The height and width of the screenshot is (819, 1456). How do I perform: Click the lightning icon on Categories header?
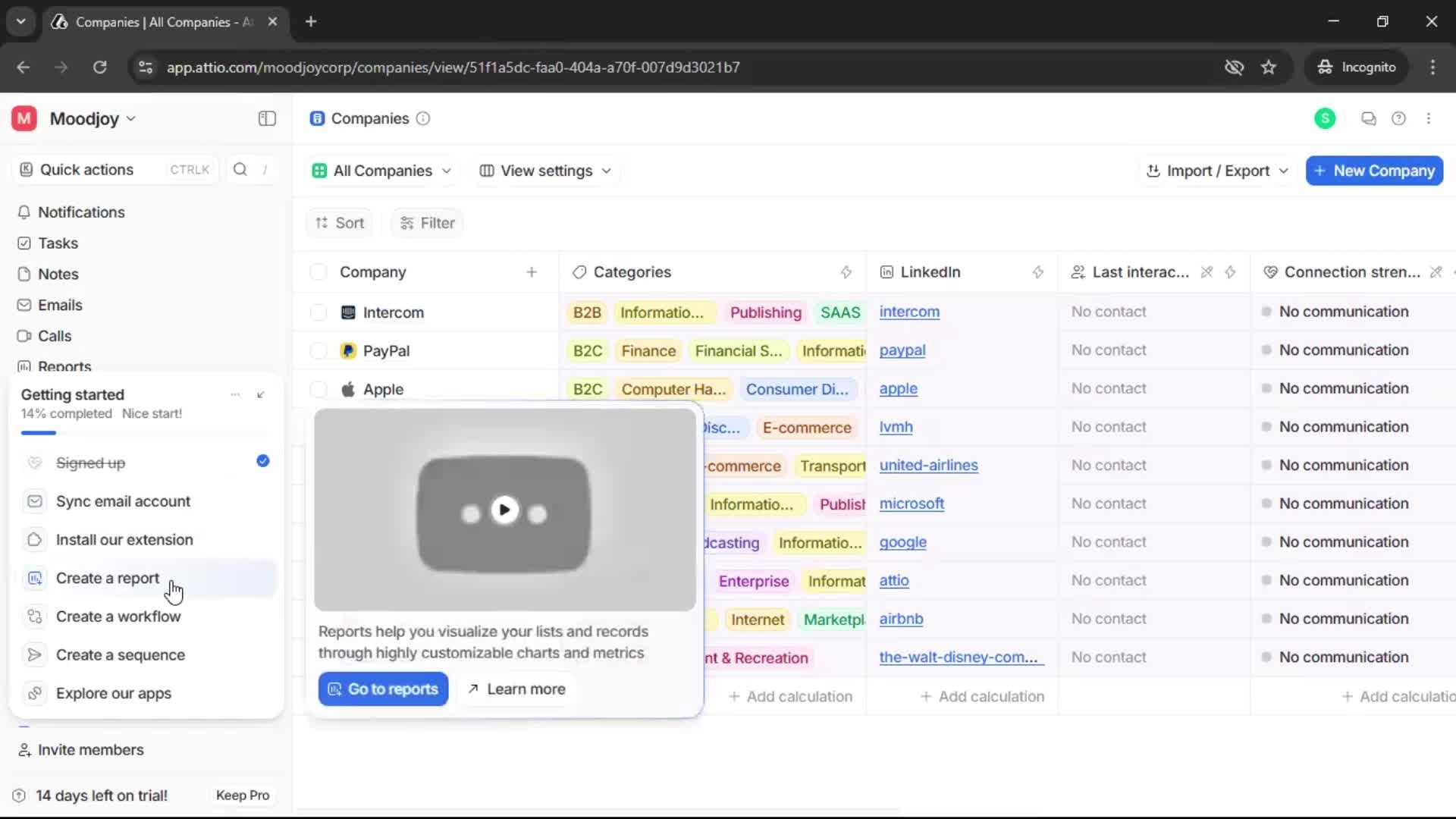click(x=847, y=271)
